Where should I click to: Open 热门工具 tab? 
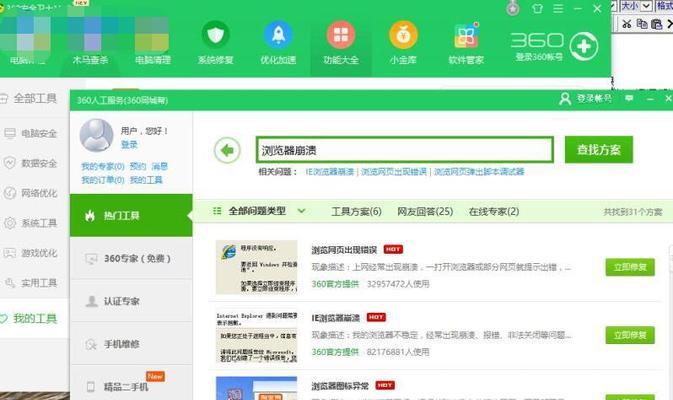(x=131, y=215)
